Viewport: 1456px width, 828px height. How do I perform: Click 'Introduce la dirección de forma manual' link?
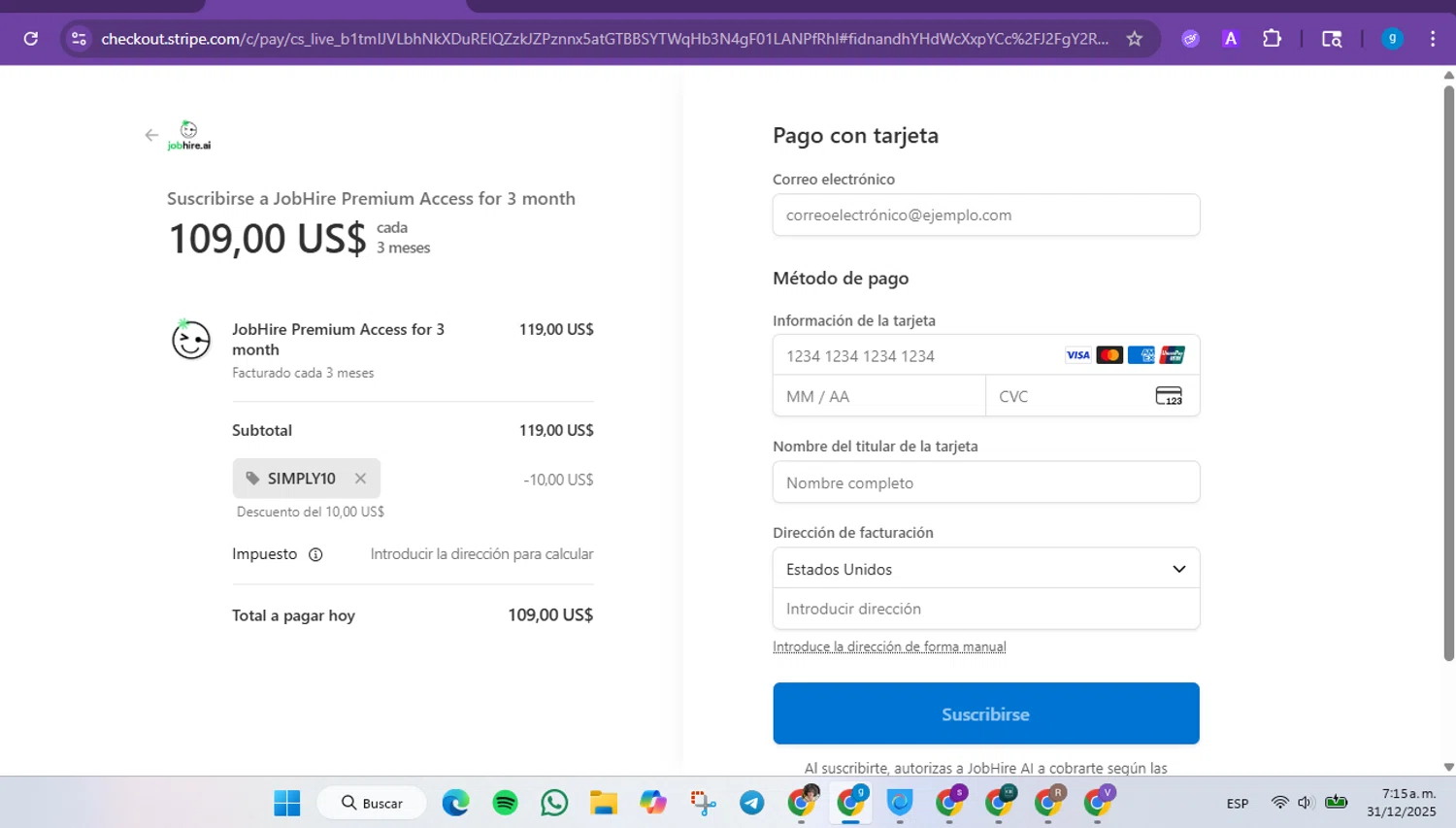click(889, 646)
